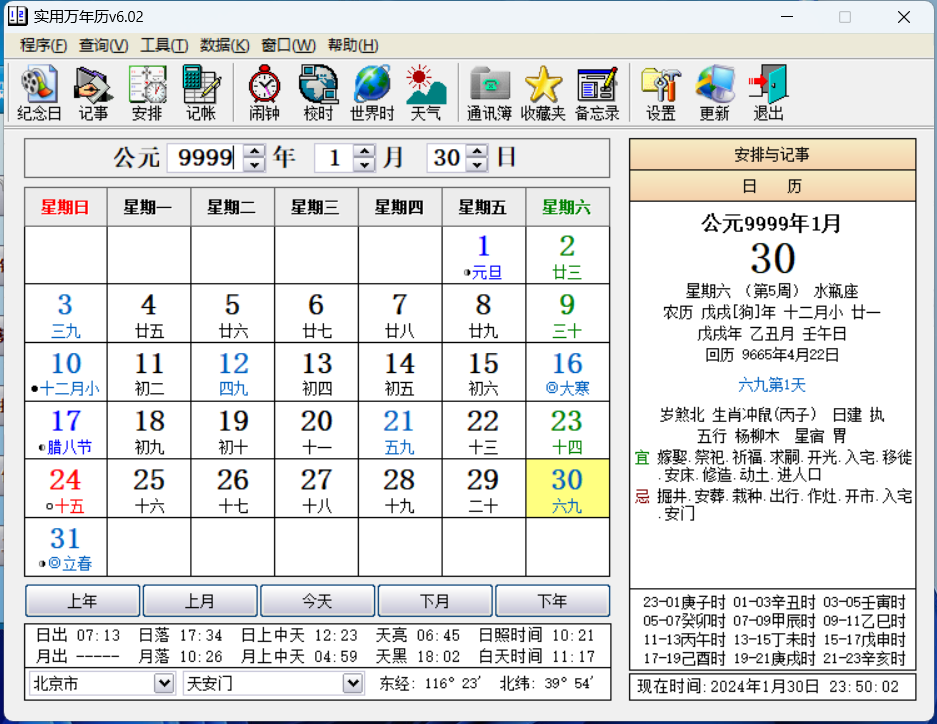Viewport: 937px width, 724px height.
Task: Open the 通讯簿 address book
Action: 489,92
